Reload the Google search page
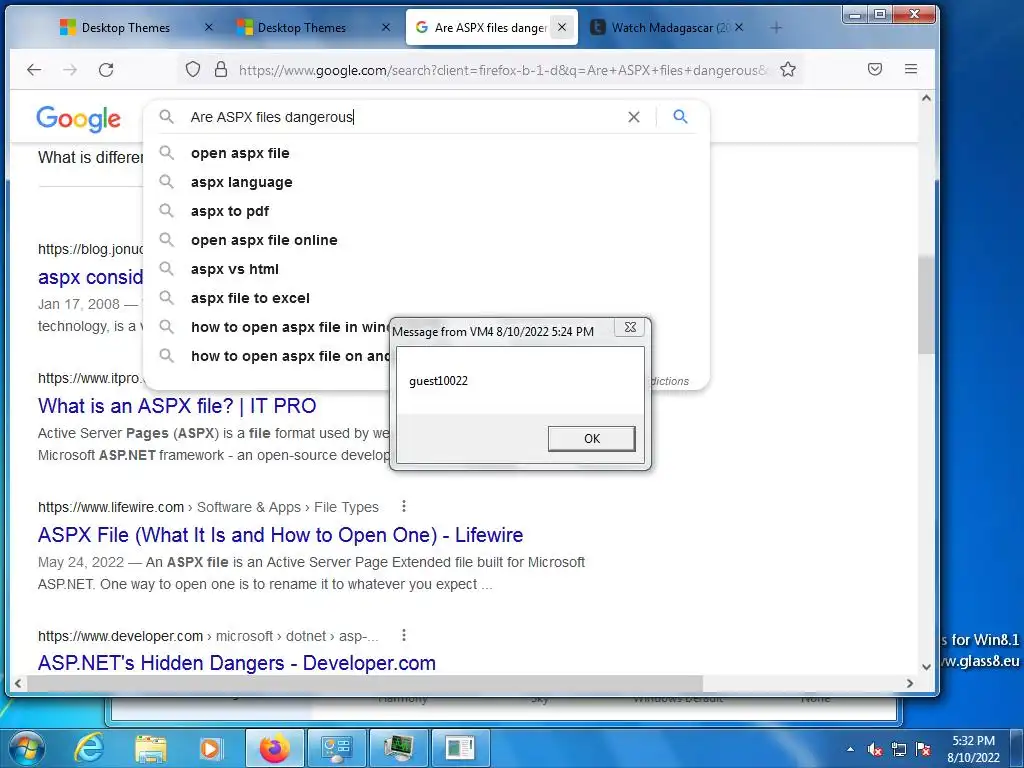 (x=106, y=69)
